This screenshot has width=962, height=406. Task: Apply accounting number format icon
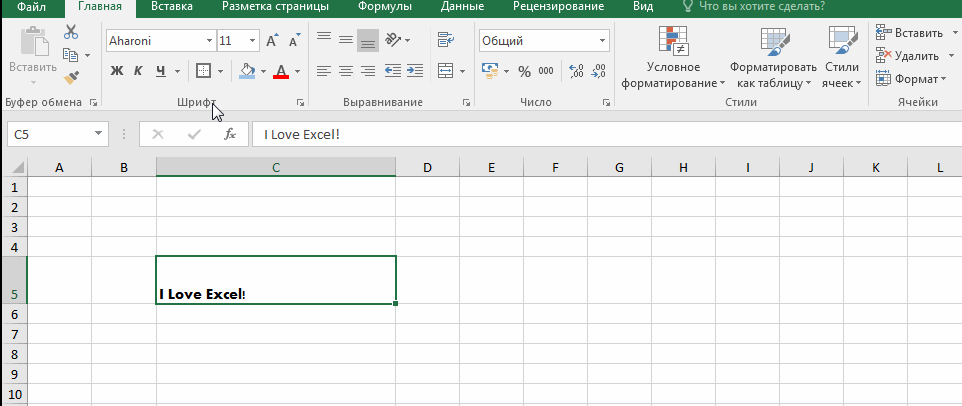490,71
